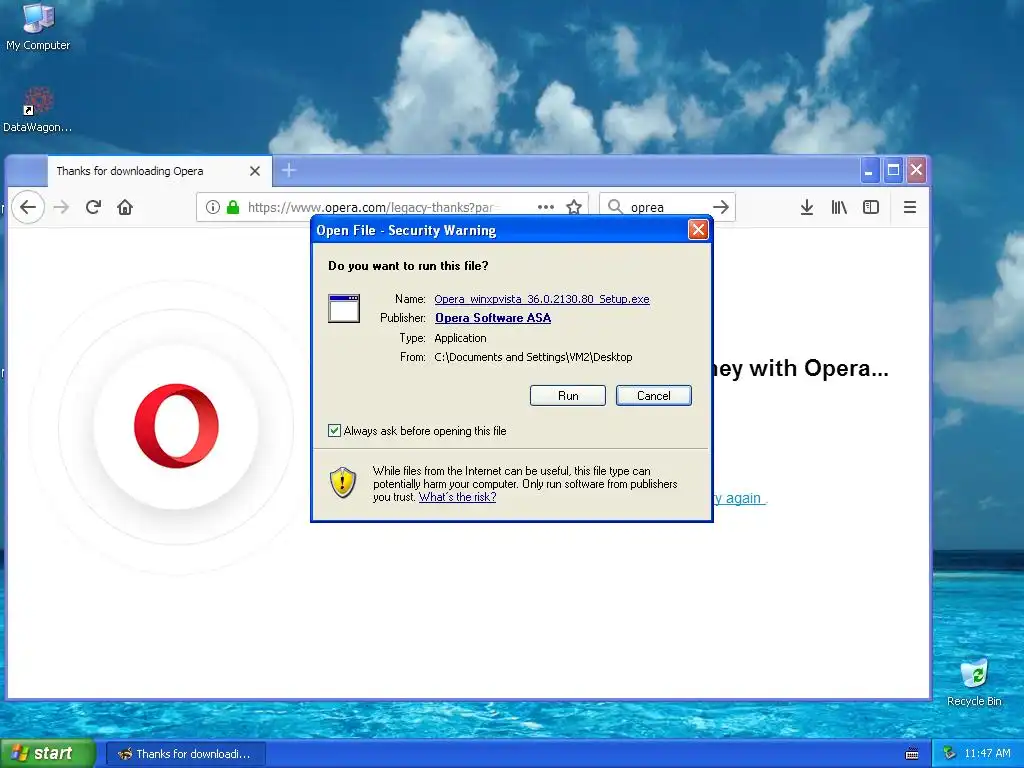1024x768 pixels.
Task: Reload the Opera thanks page
Action: pyautogui.click(x=93, y=207)
